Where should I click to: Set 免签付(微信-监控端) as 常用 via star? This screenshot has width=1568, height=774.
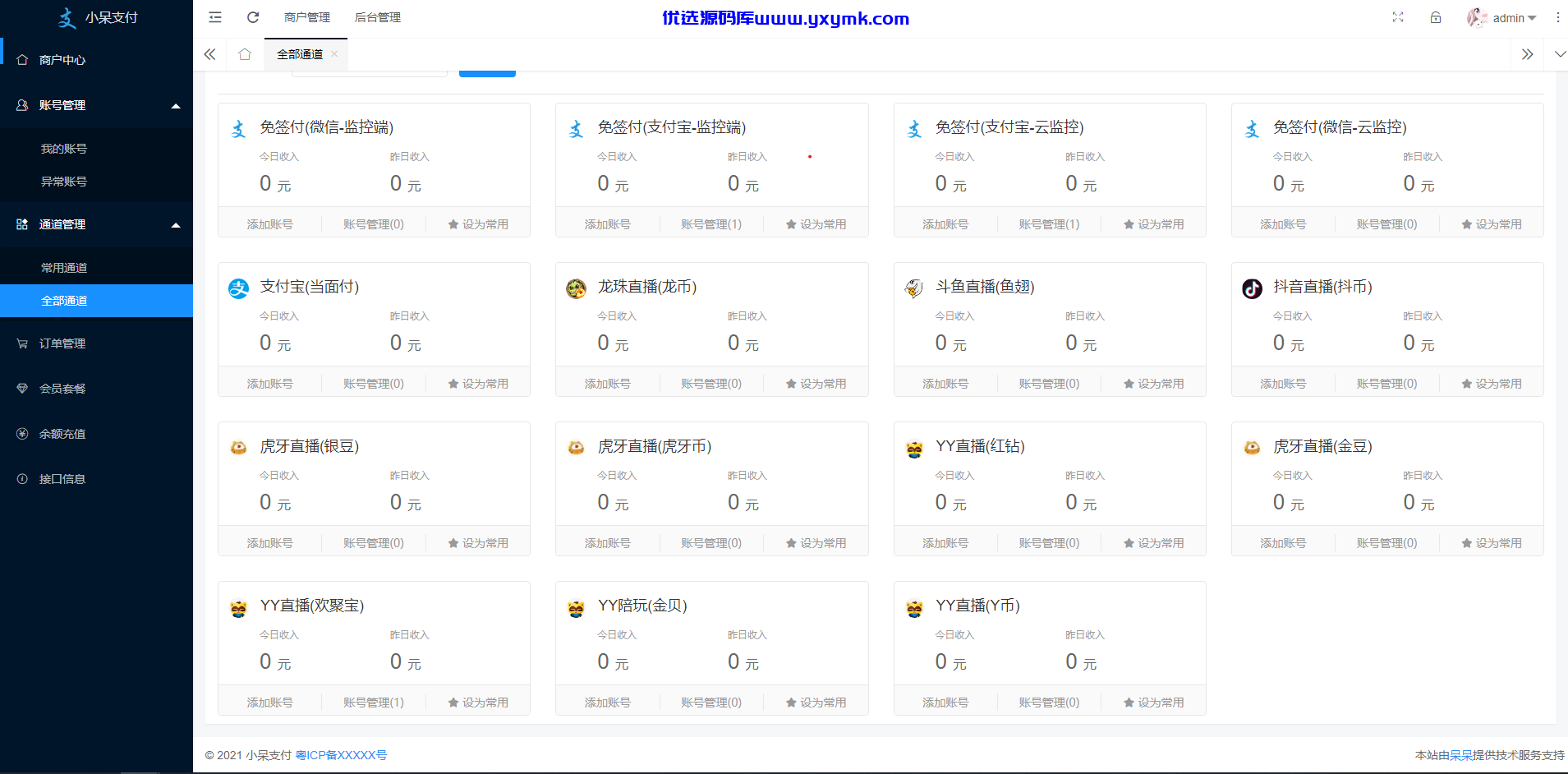click(478, 224)
